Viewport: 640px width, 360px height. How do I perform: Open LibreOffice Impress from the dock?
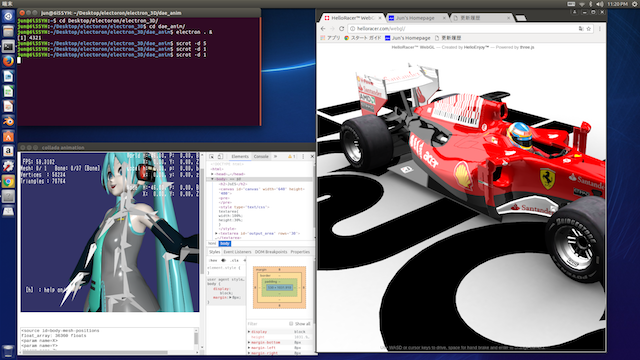pyautogui.click(x=8, y=107)
